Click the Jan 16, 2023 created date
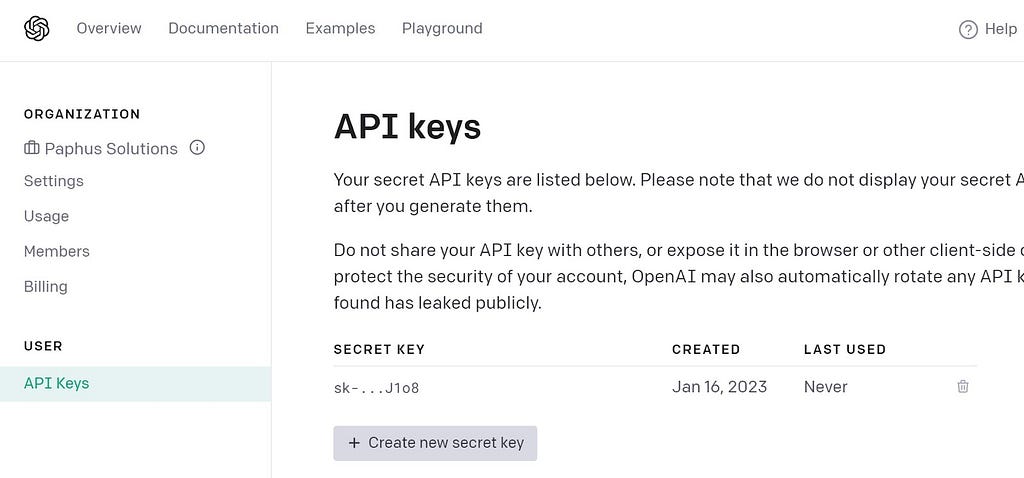The width and height of the screenshot is (1024, 478). (x=719, y=387)
